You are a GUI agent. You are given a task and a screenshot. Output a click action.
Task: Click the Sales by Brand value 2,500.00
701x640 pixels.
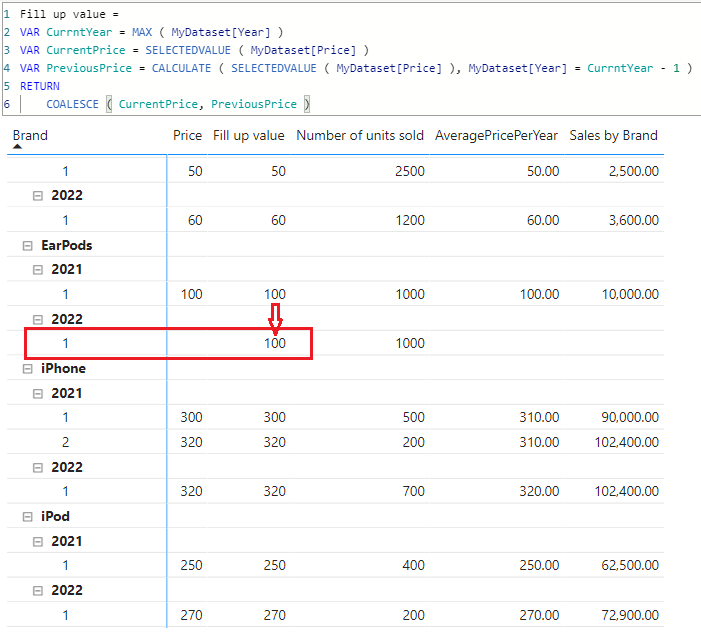pos(634,171)
